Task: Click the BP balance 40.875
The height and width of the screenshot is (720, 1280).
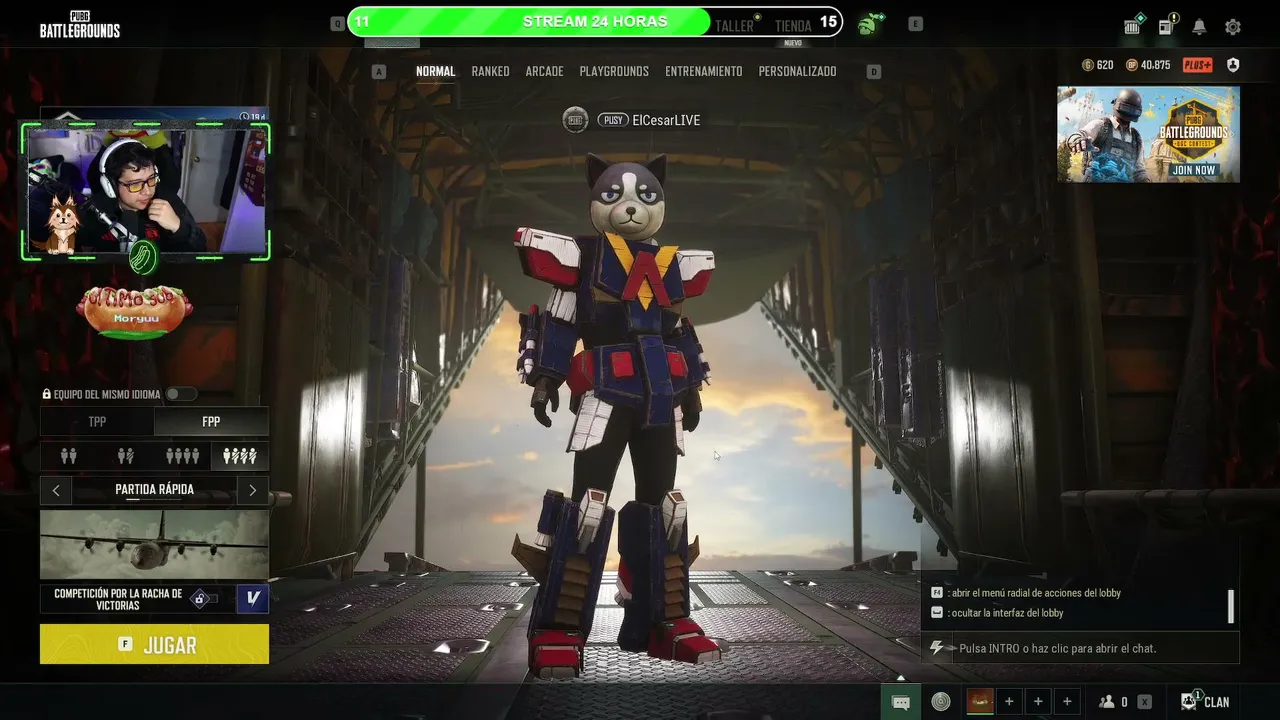Action: point(1148,65)
